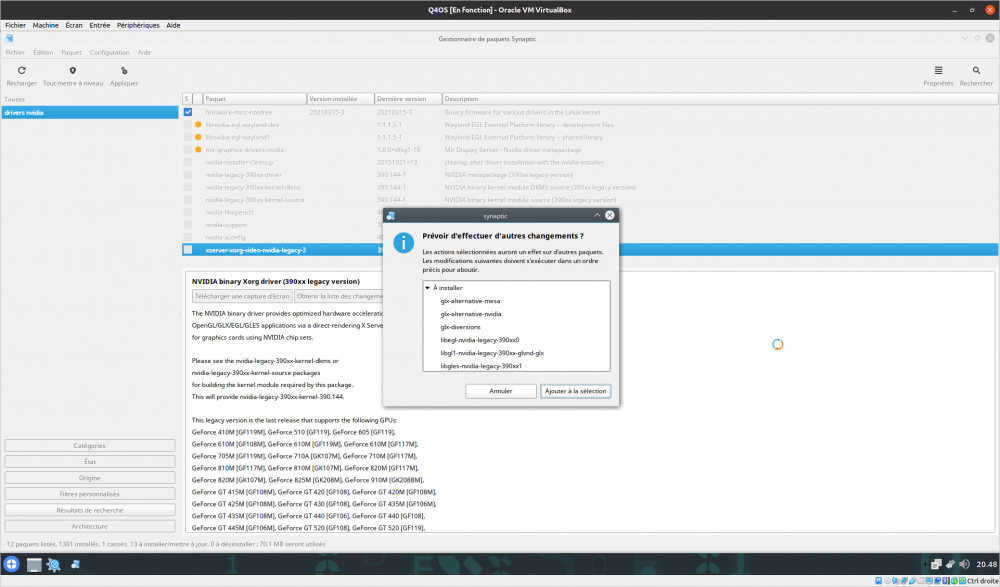The image size is (1000, 587).
Task: Click the orange star beside libnvidia-egl-wayland-dev
Action: (x=198, y=124)
